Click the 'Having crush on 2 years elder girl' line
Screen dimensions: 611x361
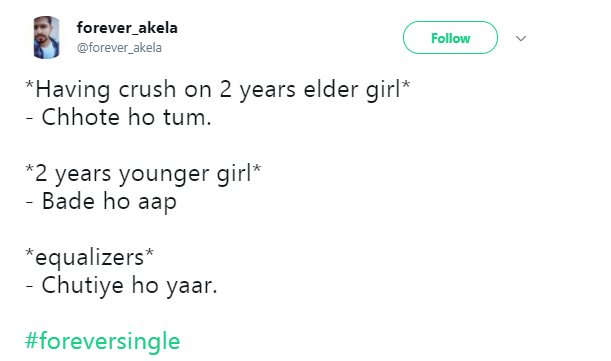(x=217, y=90)
